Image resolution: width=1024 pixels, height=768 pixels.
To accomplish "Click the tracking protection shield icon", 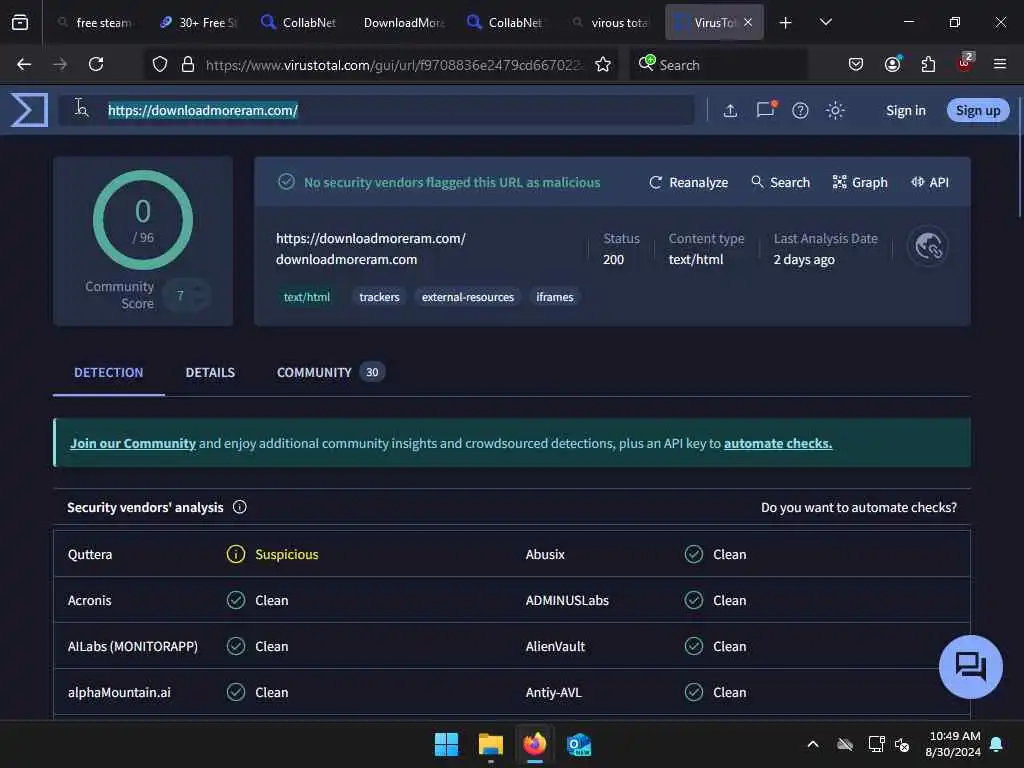I will pyautogui.click(x=160, y=64).
